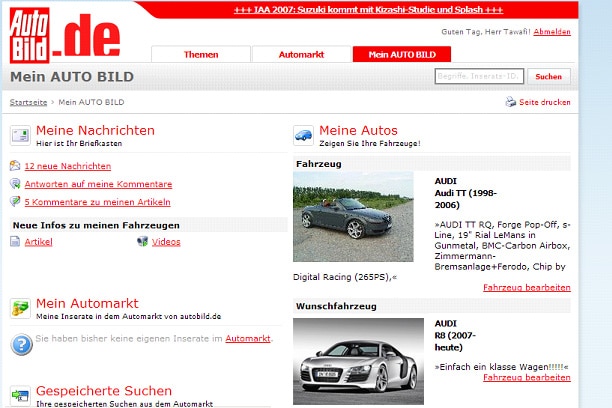Viewport: 612px width, 408px height.
Task: Log out via the Abmelden link
Action: 552,32
